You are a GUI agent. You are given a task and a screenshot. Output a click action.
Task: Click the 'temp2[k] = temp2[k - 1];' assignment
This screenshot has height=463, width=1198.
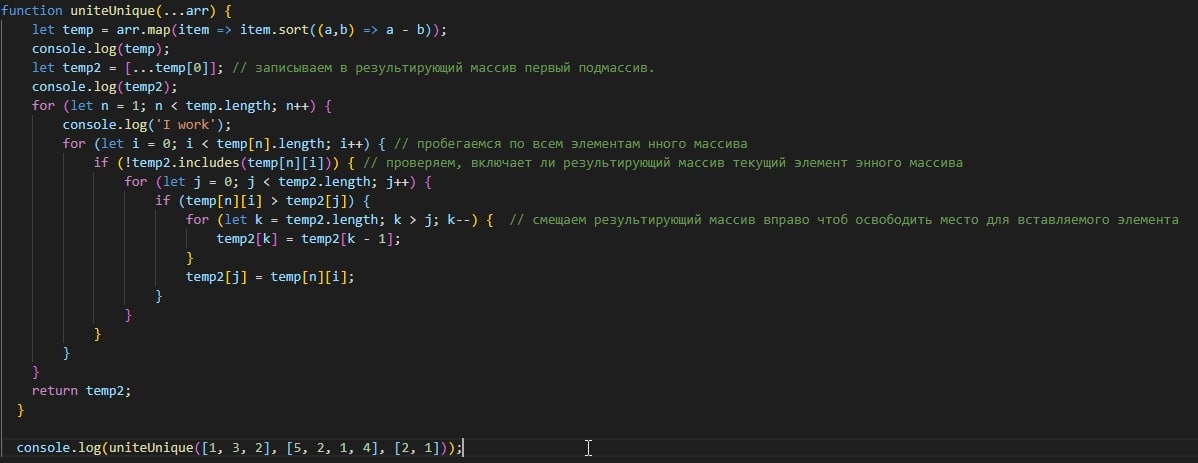(309, 241)
